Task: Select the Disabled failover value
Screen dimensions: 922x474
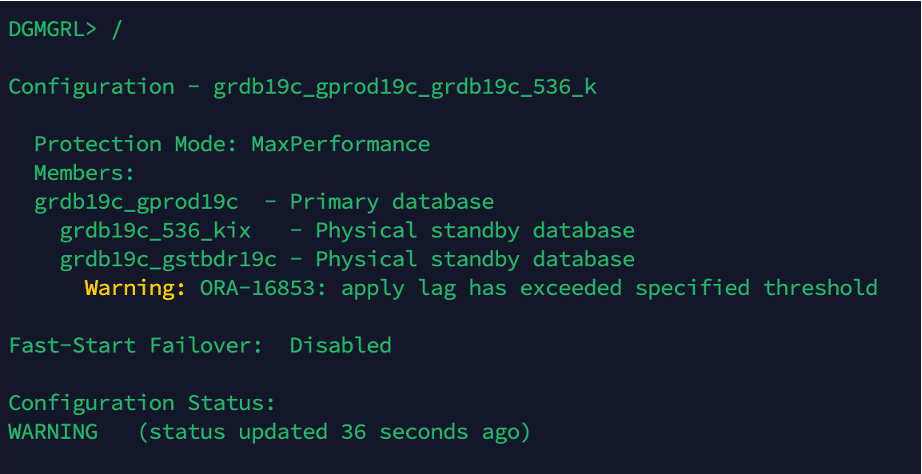Action: (x=340, y=346)
